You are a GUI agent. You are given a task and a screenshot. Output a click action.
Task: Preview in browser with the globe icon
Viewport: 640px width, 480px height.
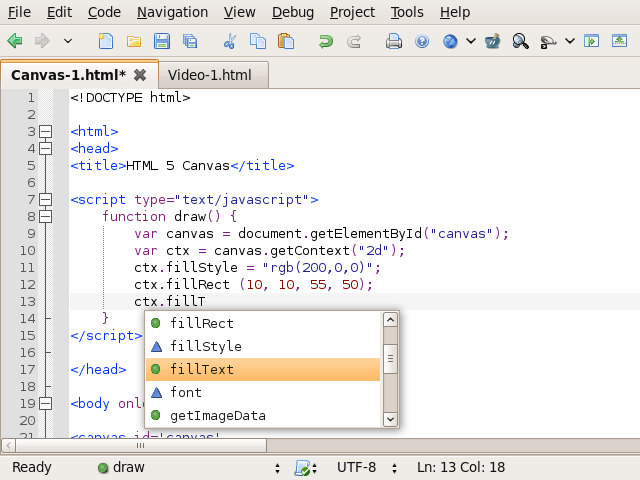pos(450,41)
